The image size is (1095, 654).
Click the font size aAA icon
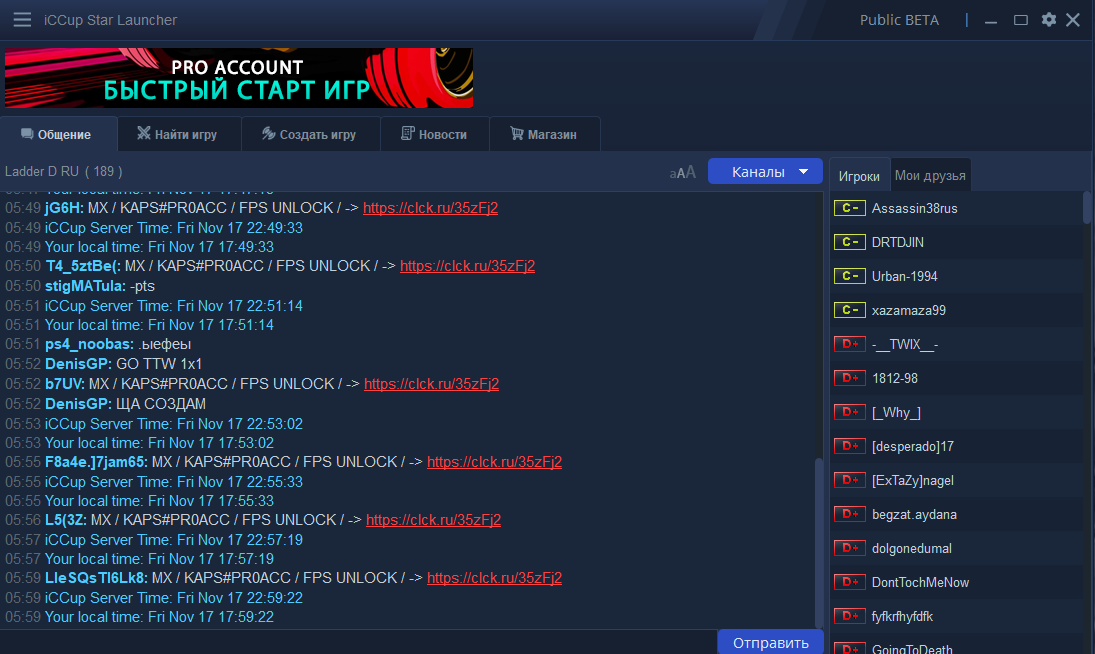(682, 172)
